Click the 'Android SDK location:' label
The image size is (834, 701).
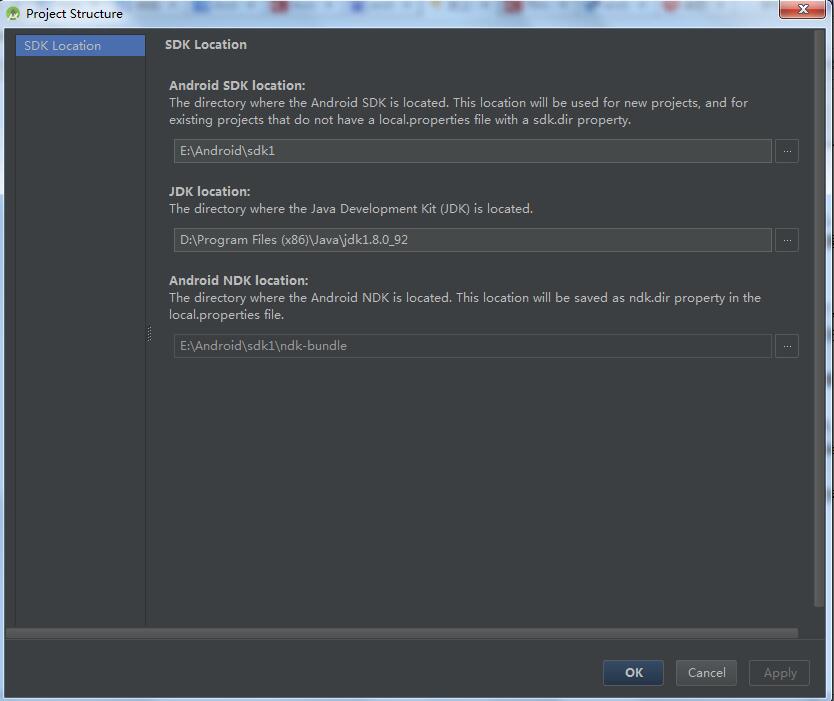tap(237, 86)
